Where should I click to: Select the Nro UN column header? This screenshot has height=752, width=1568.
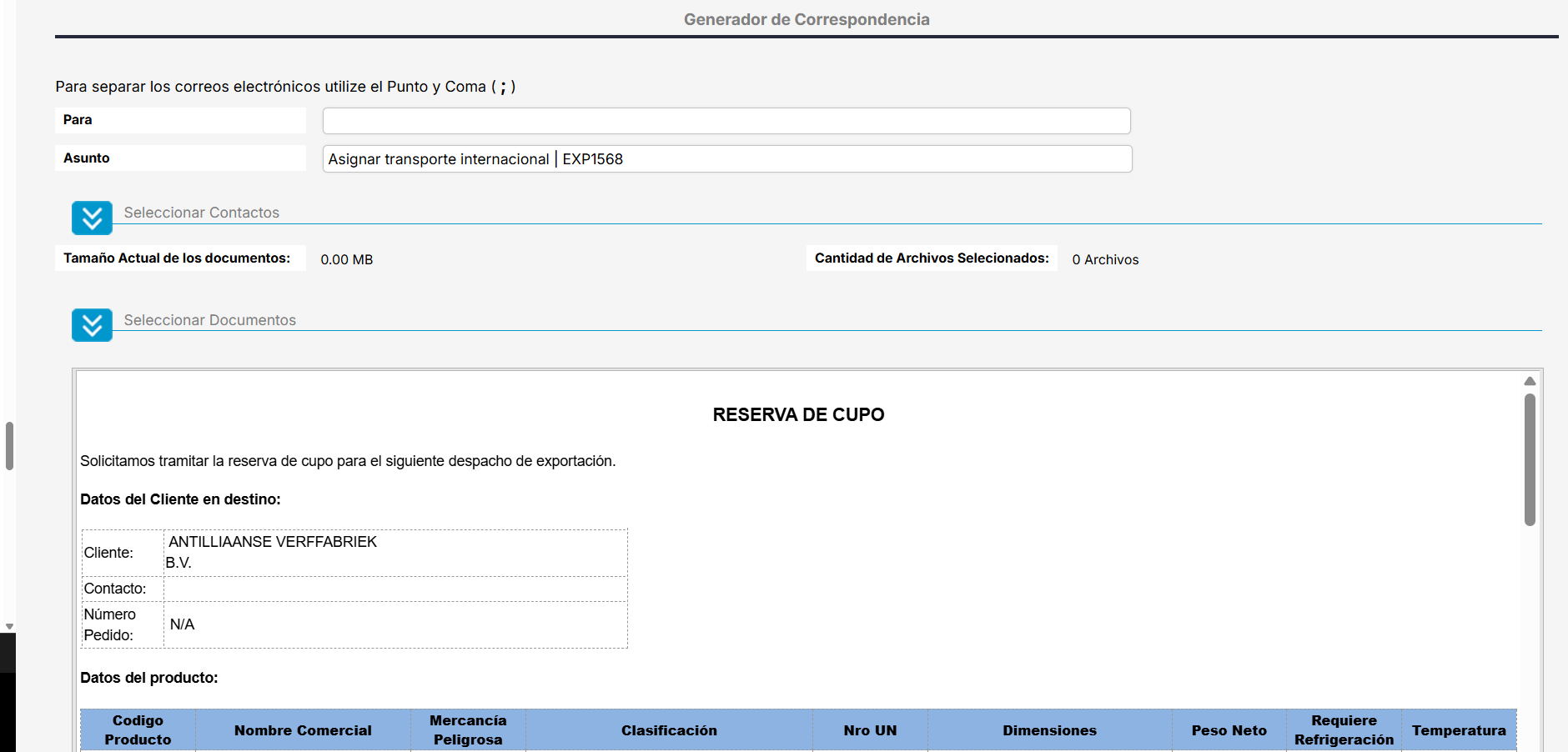coord(870,730)
